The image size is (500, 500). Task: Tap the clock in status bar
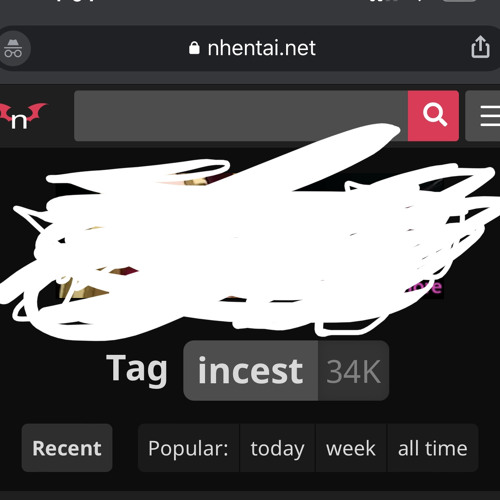tap(75, 1)
